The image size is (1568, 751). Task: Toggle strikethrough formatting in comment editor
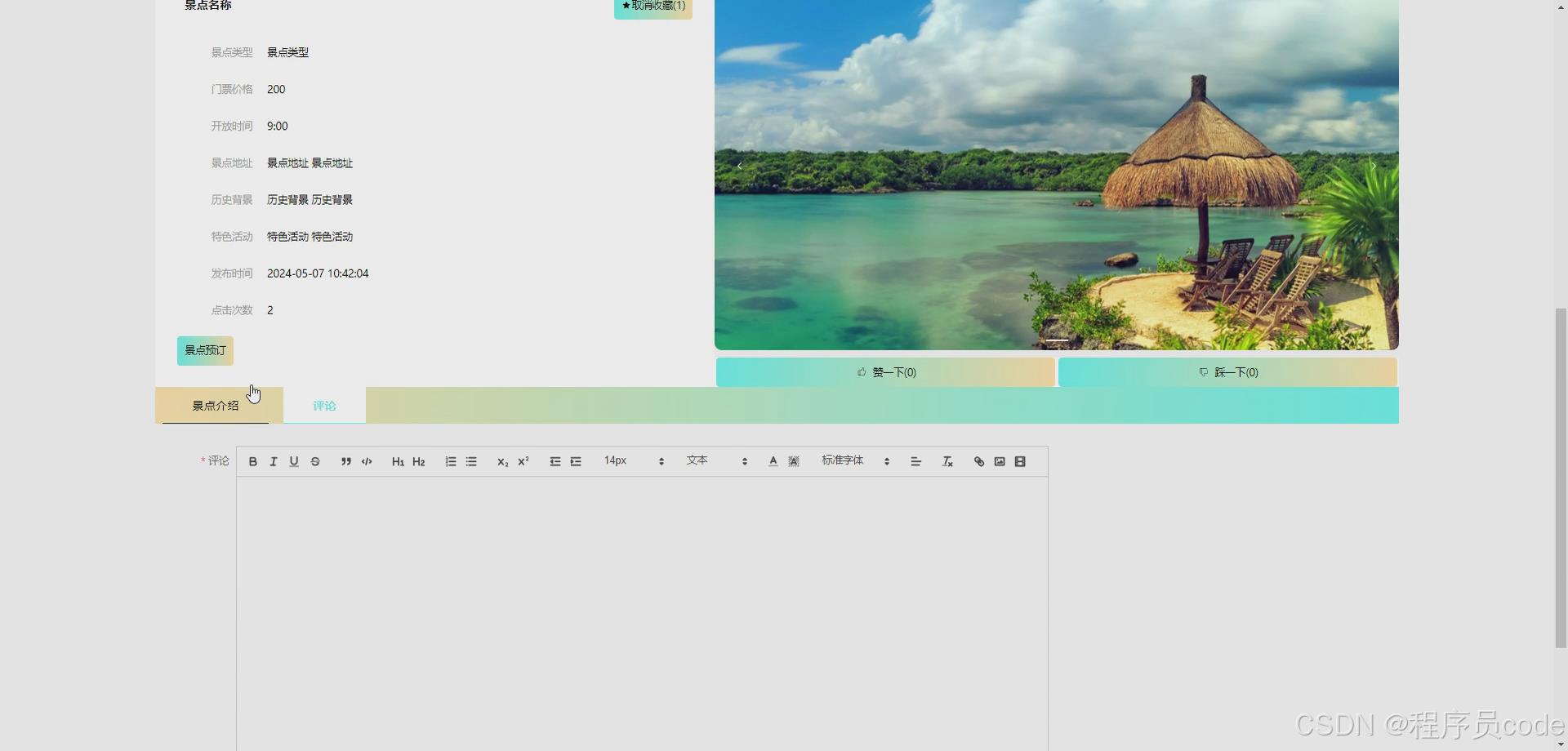pos(315,462)
